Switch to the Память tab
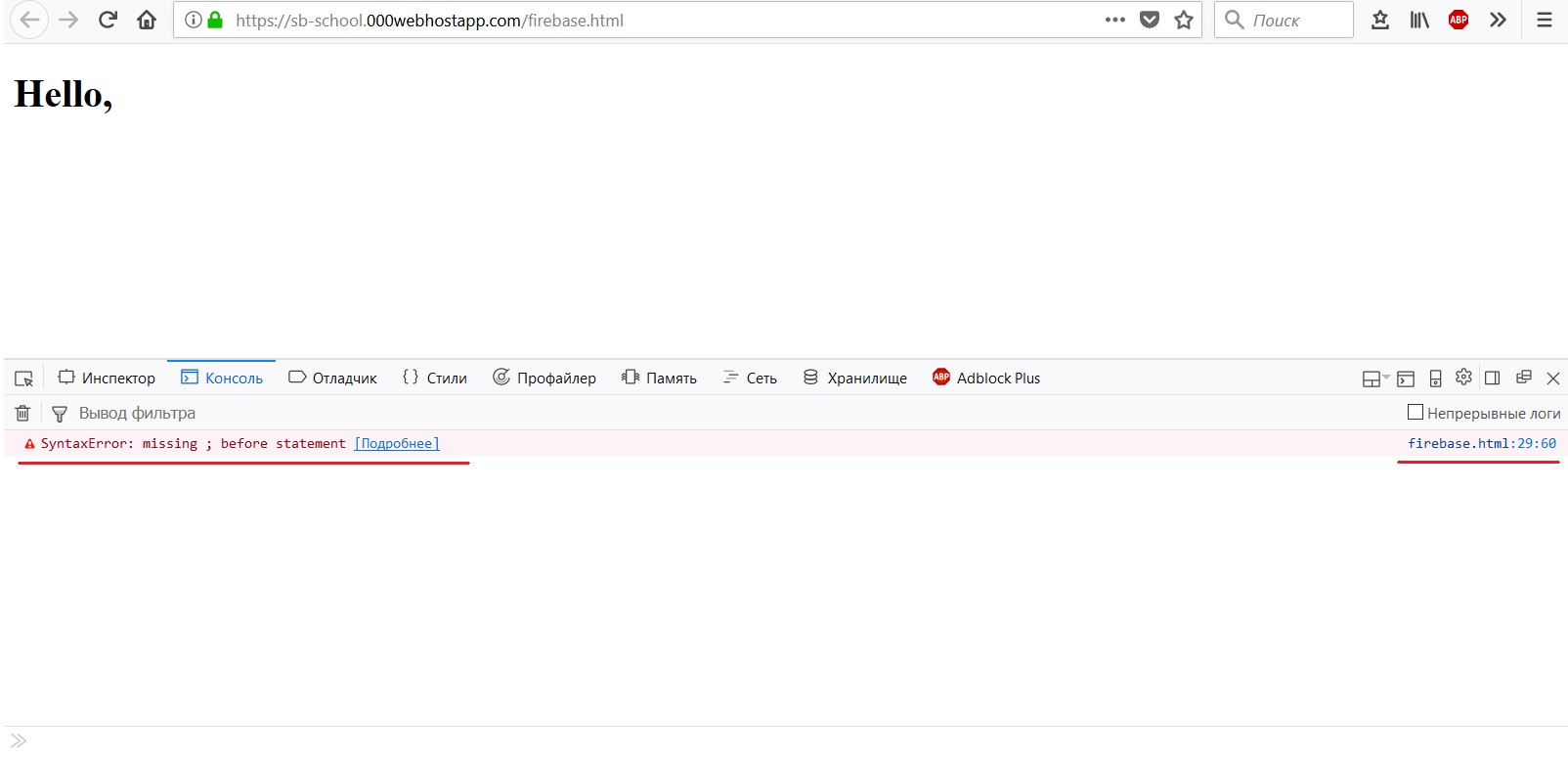 (659, 378)
